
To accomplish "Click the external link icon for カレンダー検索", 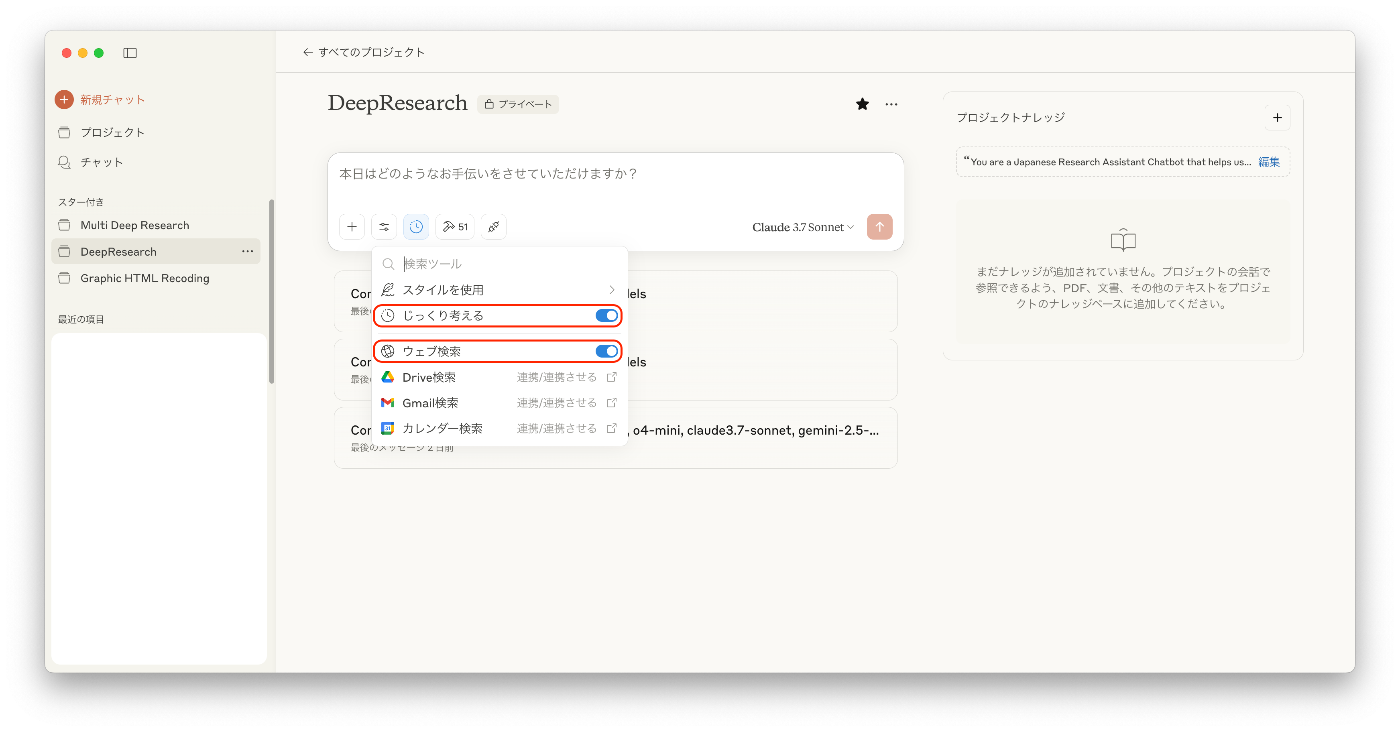I will click(x=612, y=428).
